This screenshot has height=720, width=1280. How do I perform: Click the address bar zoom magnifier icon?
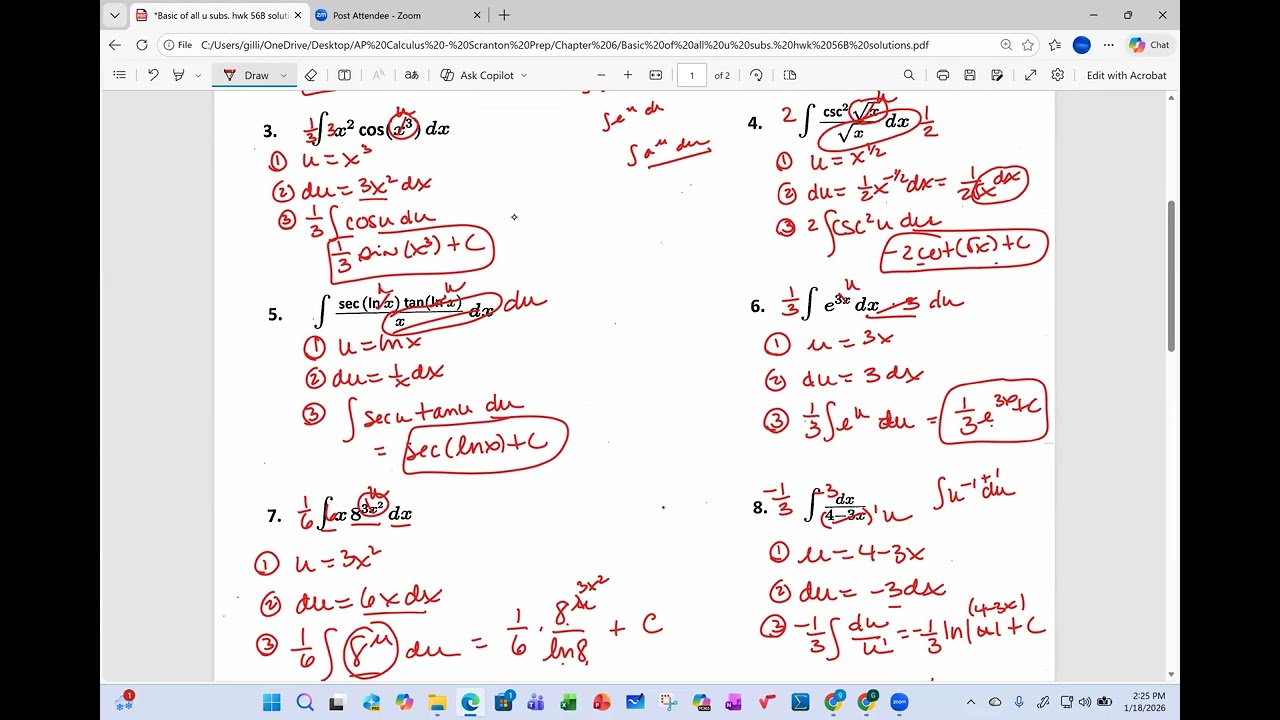(x=1006, y=45)
